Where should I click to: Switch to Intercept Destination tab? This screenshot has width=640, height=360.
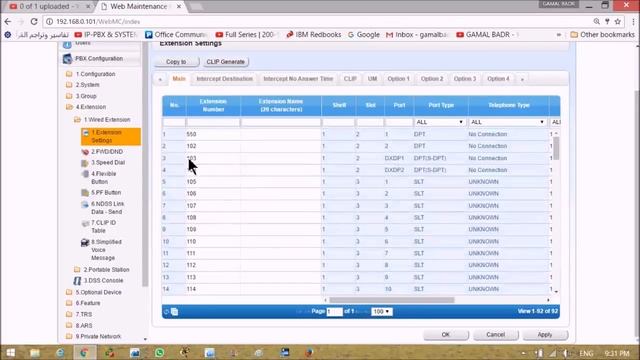point(224,79)
